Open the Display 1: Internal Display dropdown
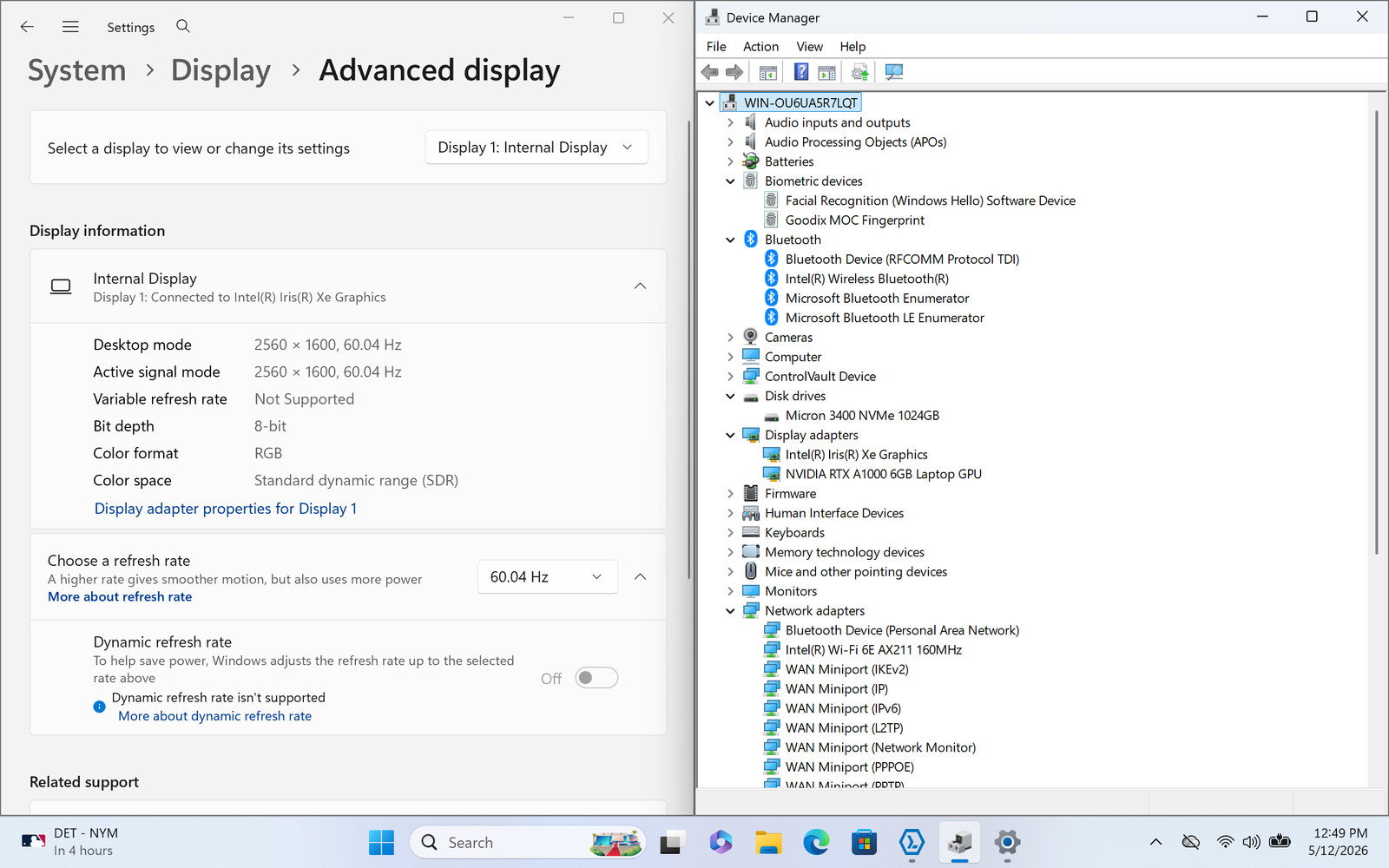The image size is (1389, 868). [537, 148]
